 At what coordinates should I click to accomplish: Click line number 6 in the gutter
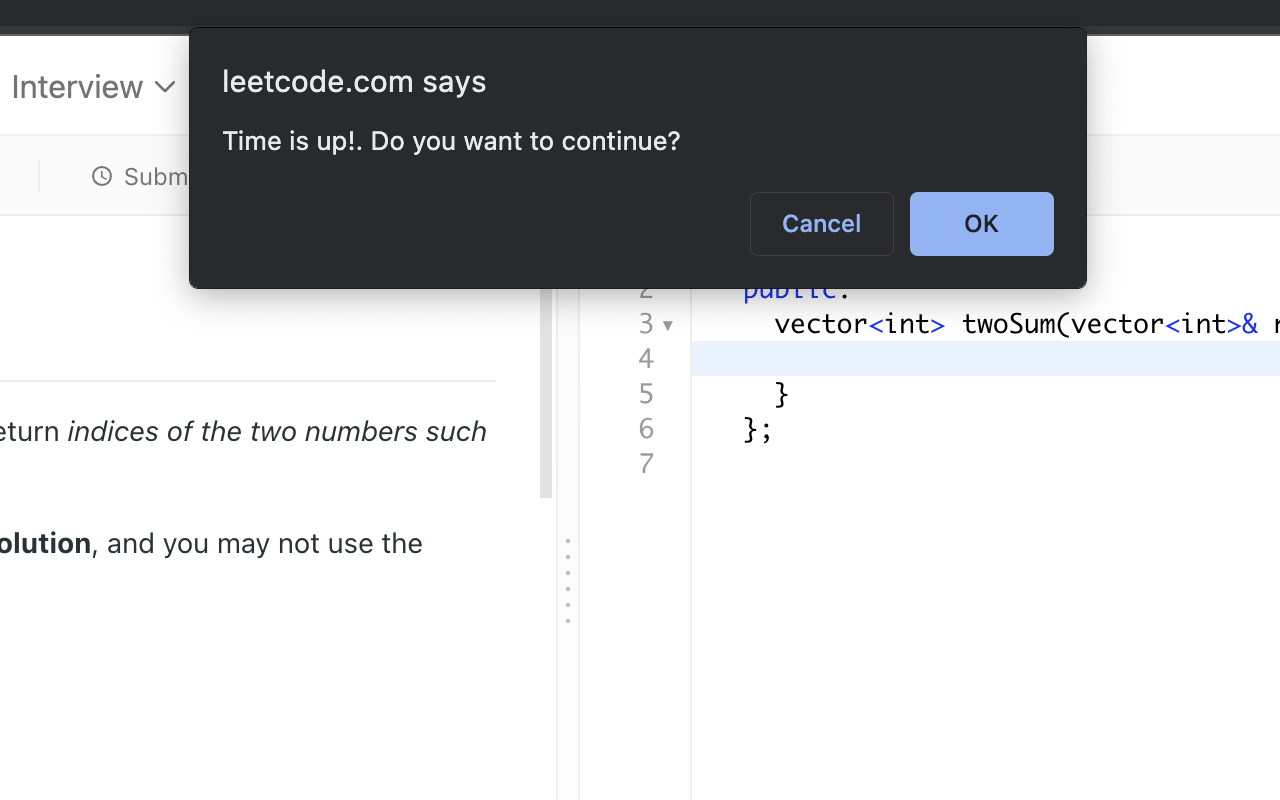pyautogui.click(x=646, y=429)
